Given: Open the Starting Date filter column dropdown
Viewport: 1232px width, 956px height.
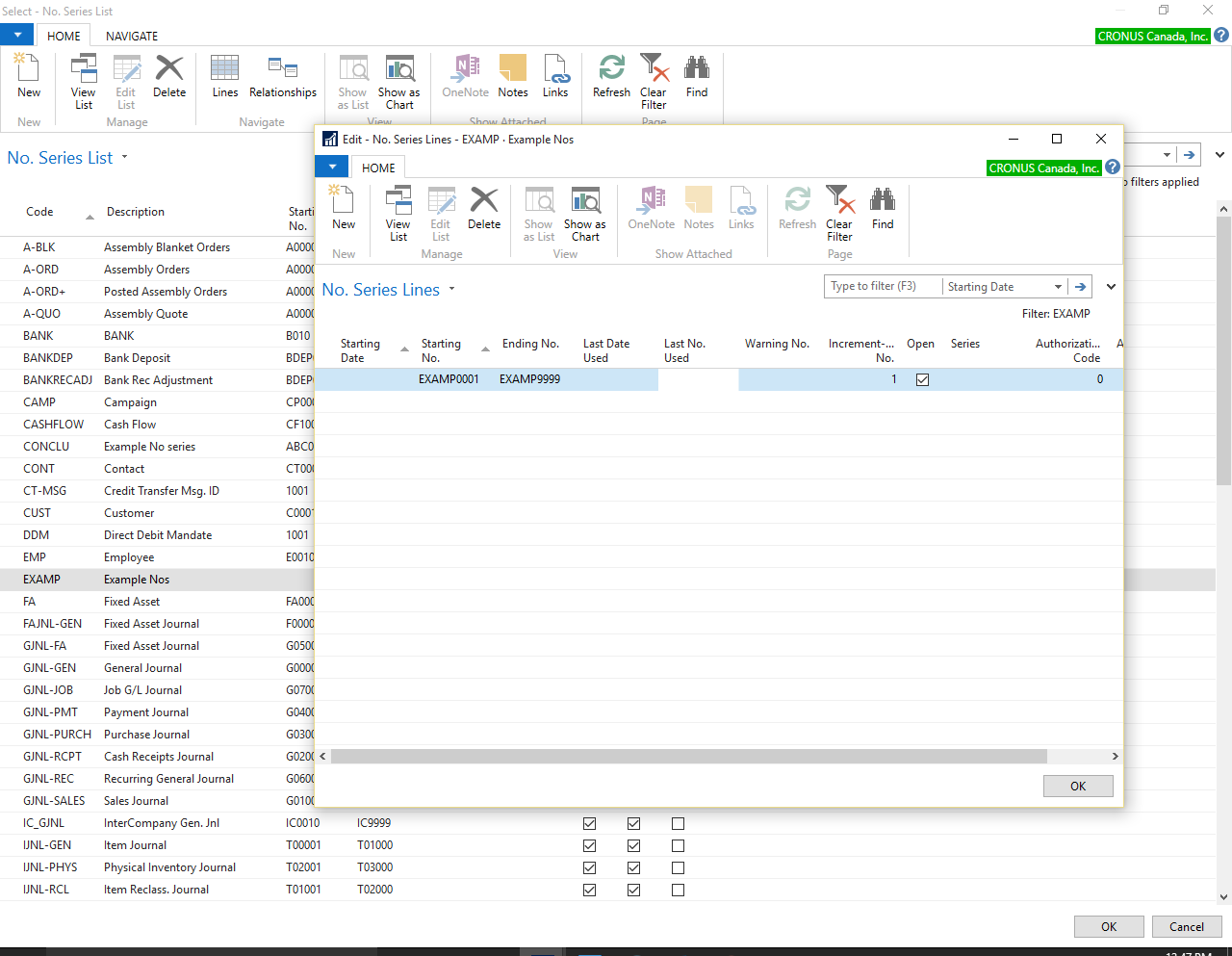Looking at the screenshot, I should (1058, 286).
